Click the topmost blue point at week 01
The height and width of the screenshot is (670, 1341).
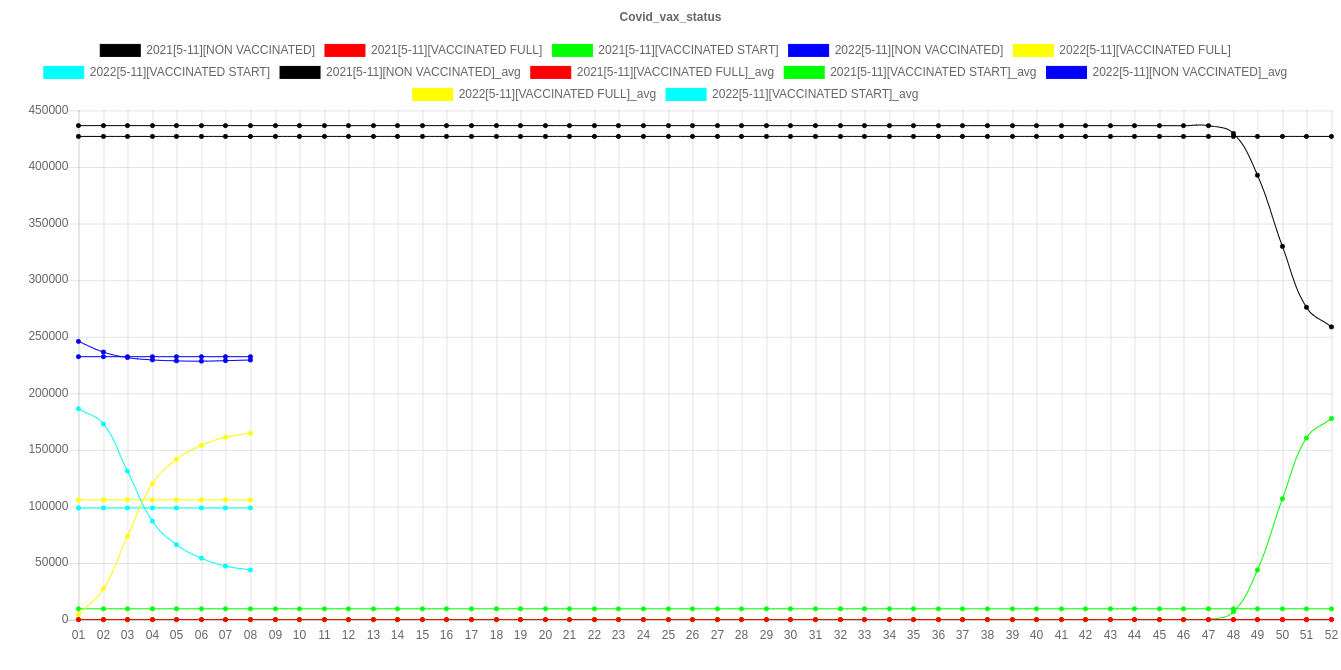pyautogui.click(x=78, y=342)
